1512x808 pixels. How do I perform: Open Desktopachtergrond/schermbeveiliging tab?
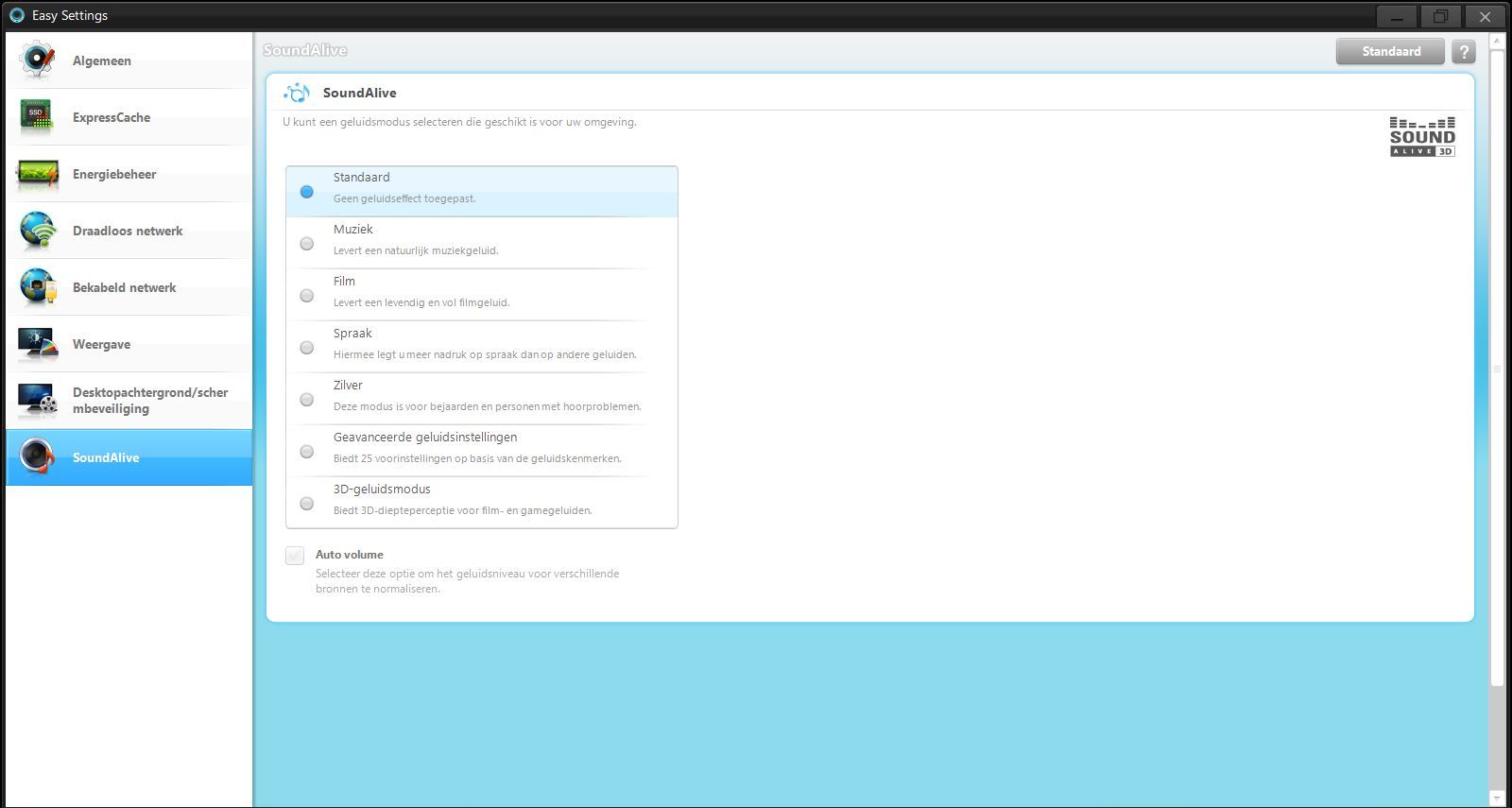pos(129,401)
